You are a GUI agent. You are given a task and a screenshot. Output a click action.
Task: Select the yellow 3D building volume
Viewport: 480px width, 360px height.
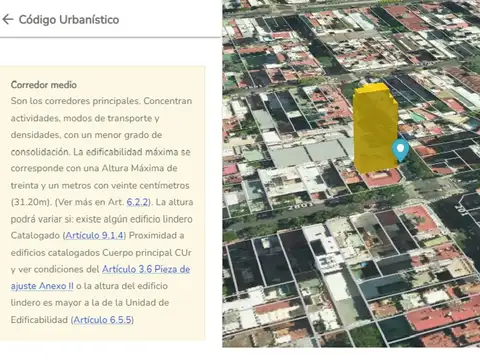pyautogui.click(x=375, y=128)
